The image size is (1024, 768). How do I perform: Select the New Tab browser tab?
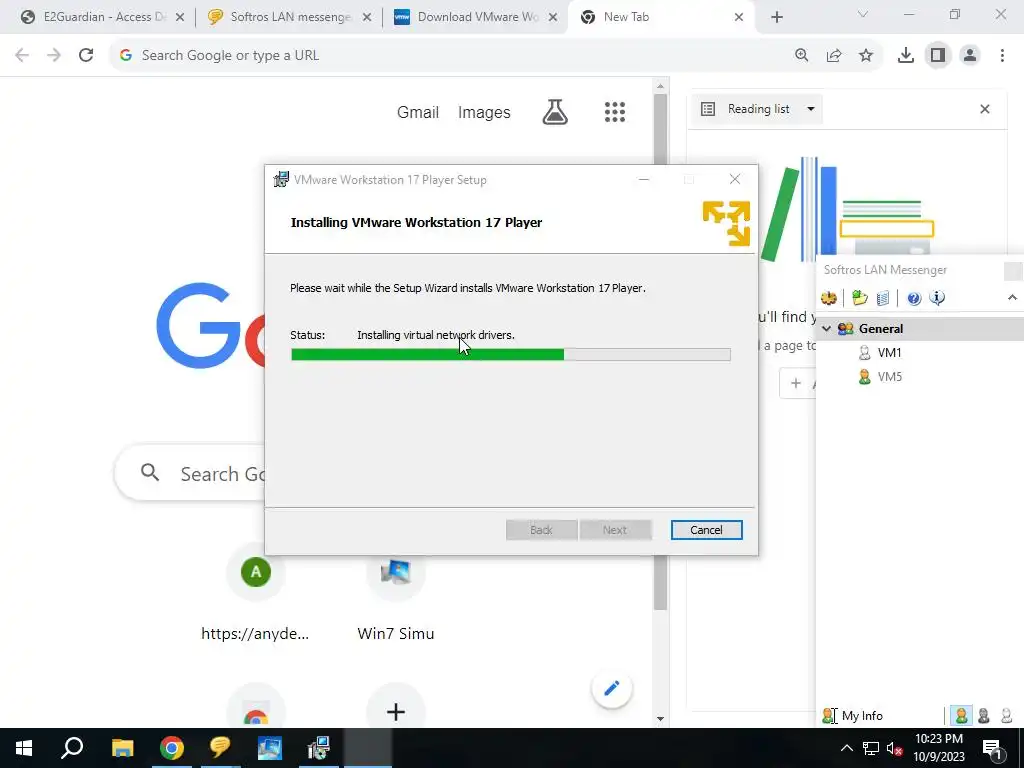coord(660,17)
